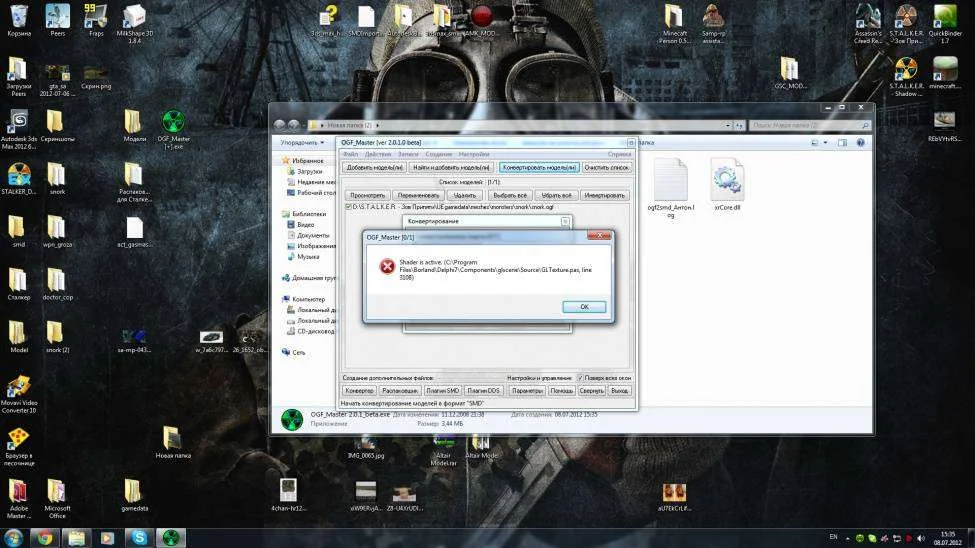Open the gamedata folder on desktop
Screen dimensions: 975x548
(134, 495)
